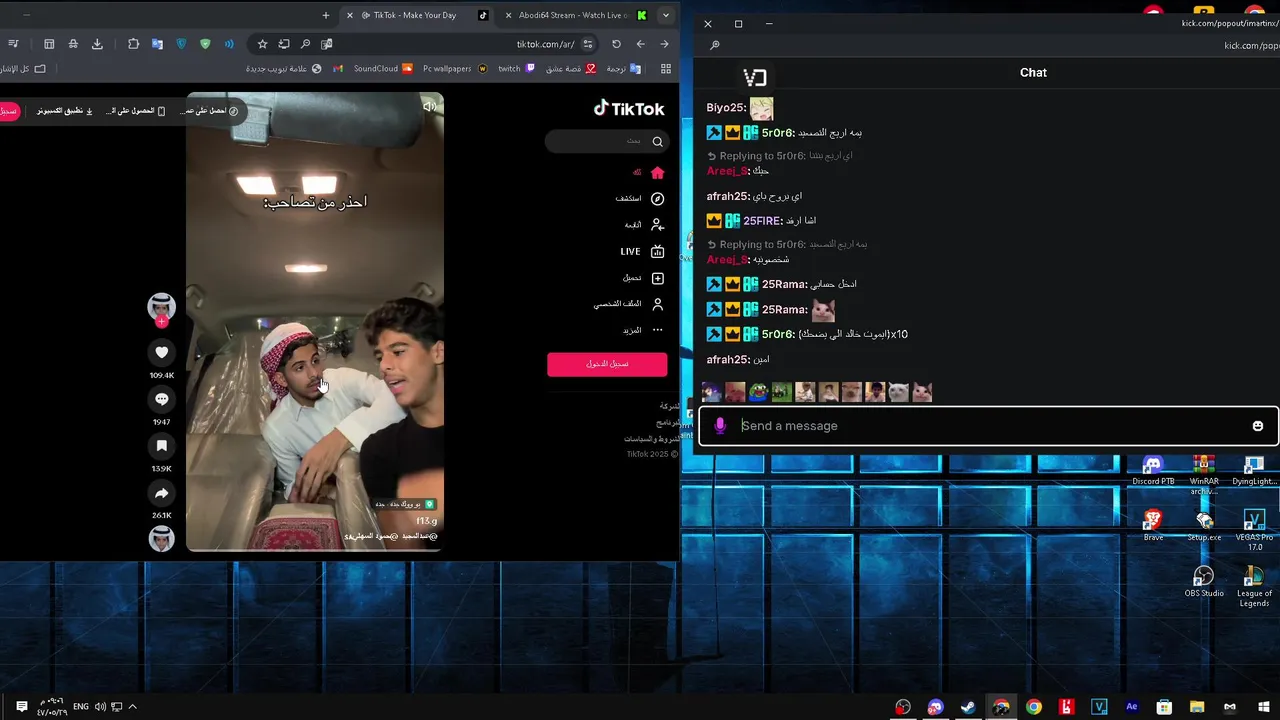Click the username afrah25 beside 'امين'

point(728,359)
